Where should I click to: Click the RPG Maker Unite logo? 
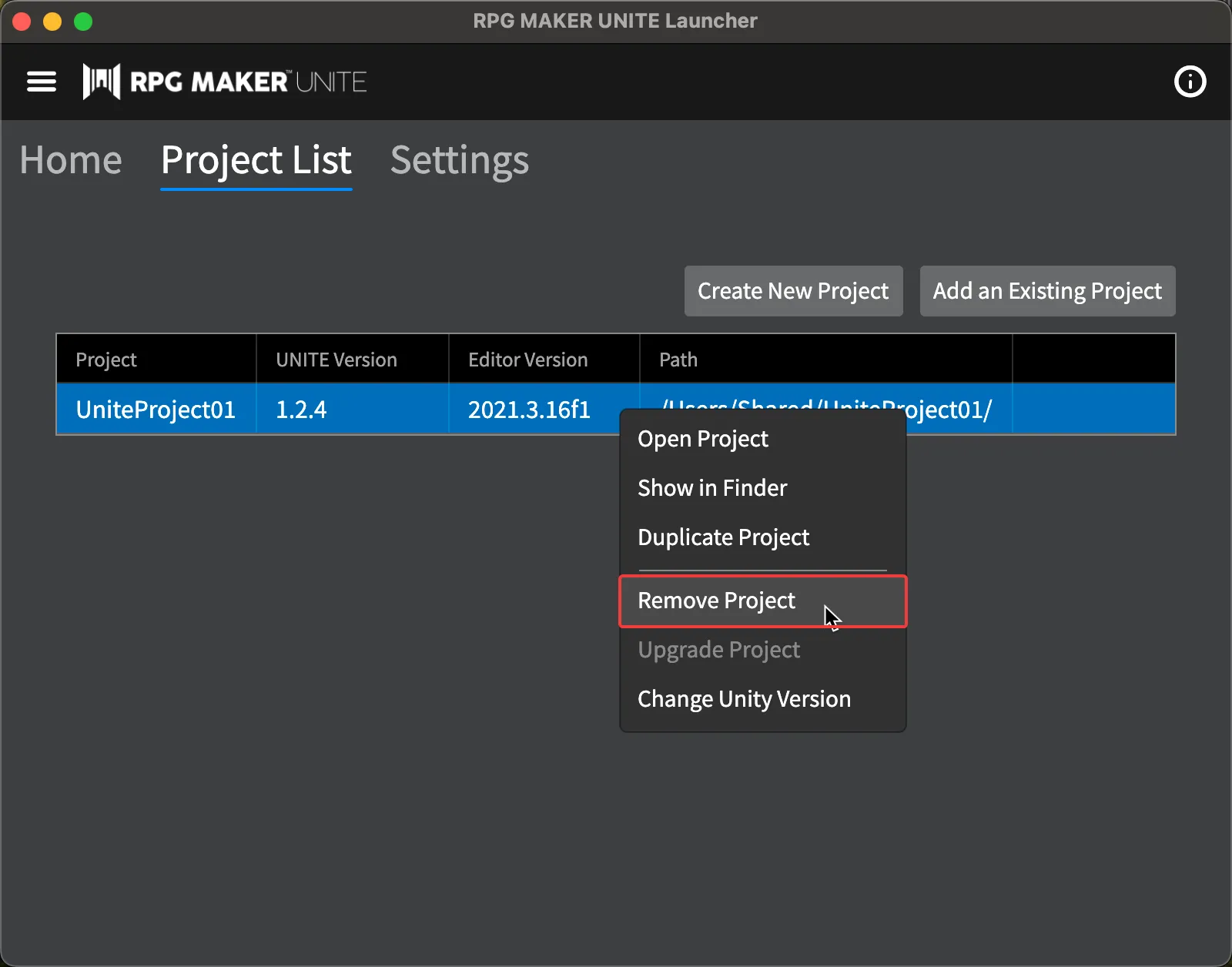point(225,82)
